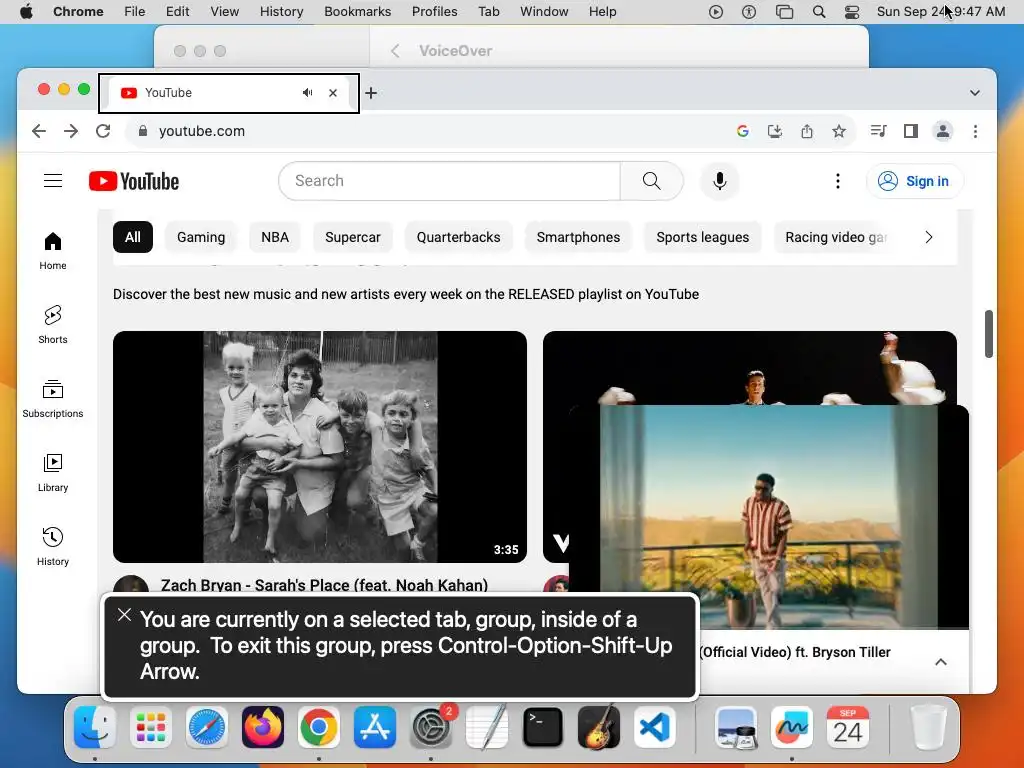Open the YouTube hamburger guide menu
The height and width of the screenshot is (768, 1024).
click(53, 181)
